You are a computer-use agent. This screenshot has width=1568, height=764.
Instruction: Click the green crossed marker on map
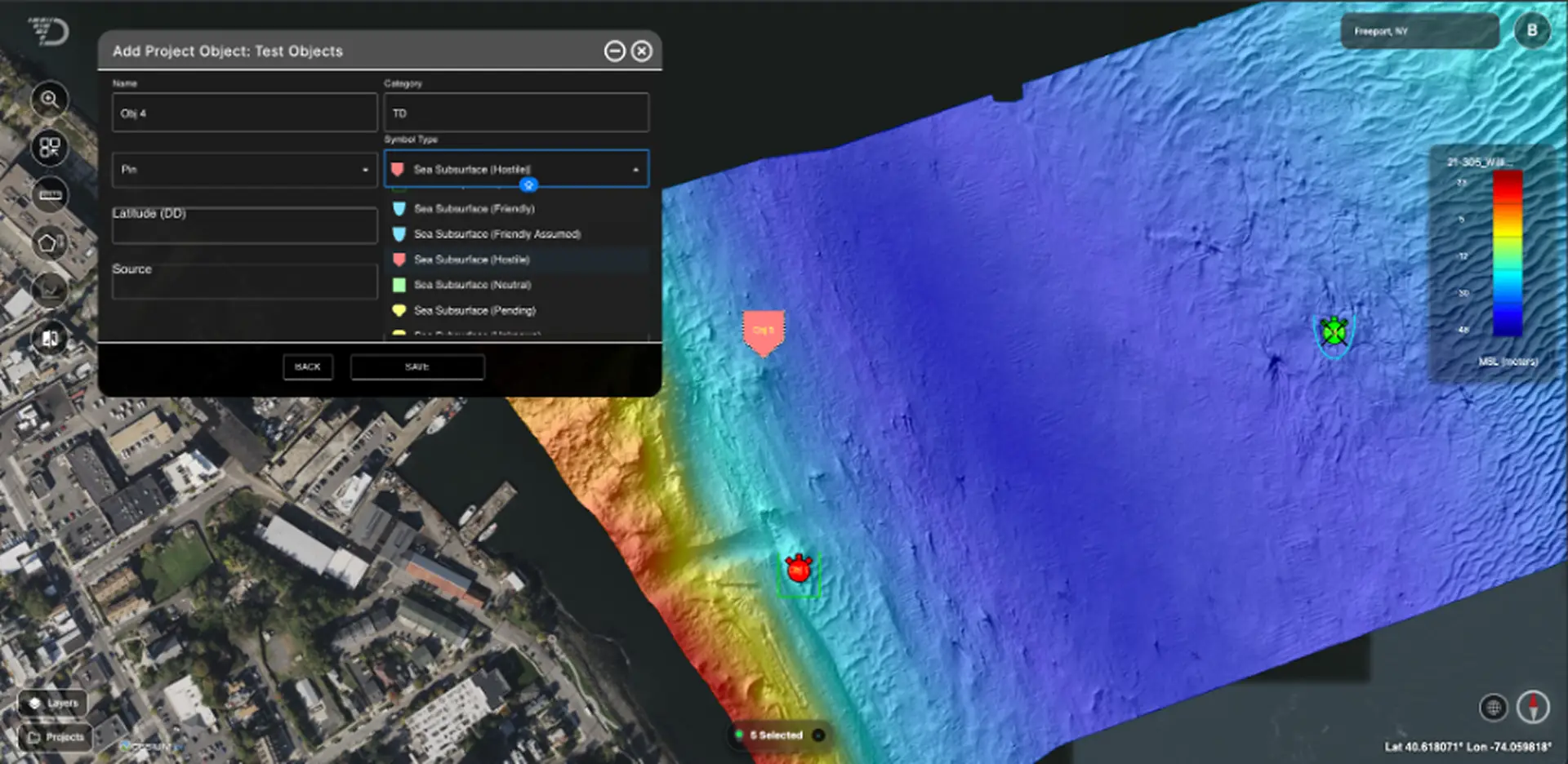point(1334,332)
